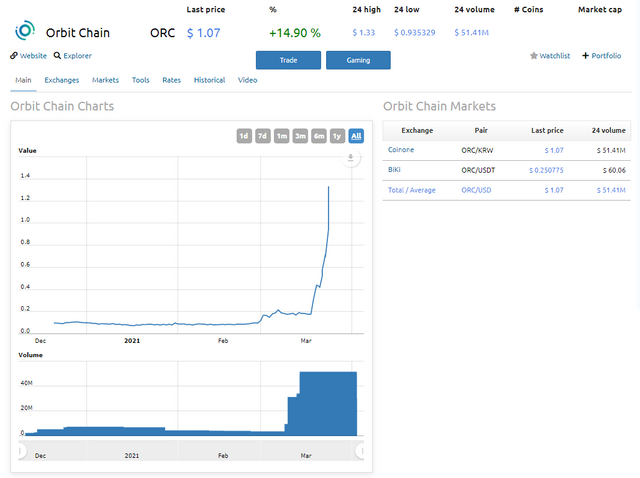
Task: Click the Portfolio plus icon
Action: (585, 56)
